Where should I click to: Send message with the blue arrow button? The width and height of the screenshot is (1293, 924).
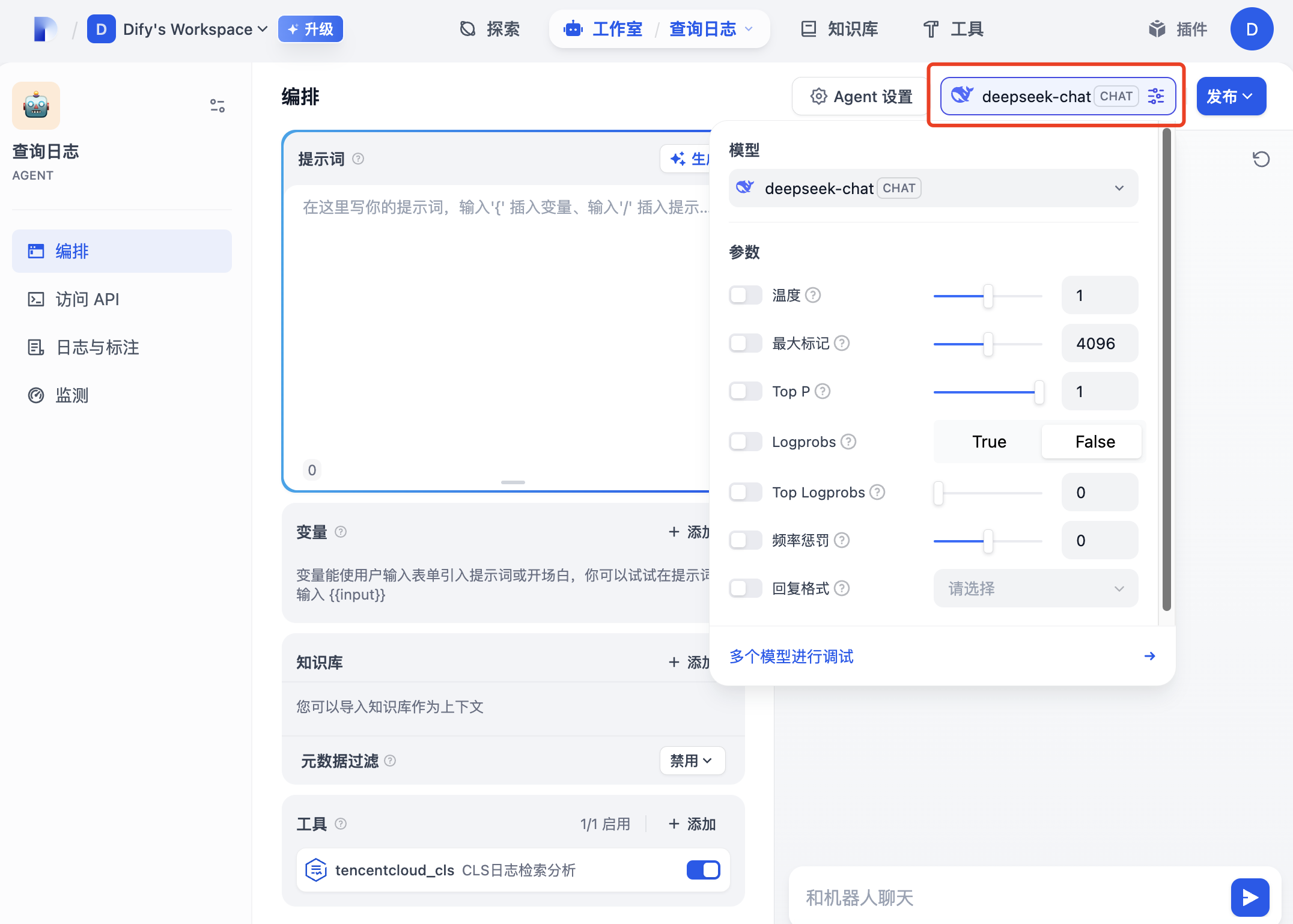tap(1250, 897)
